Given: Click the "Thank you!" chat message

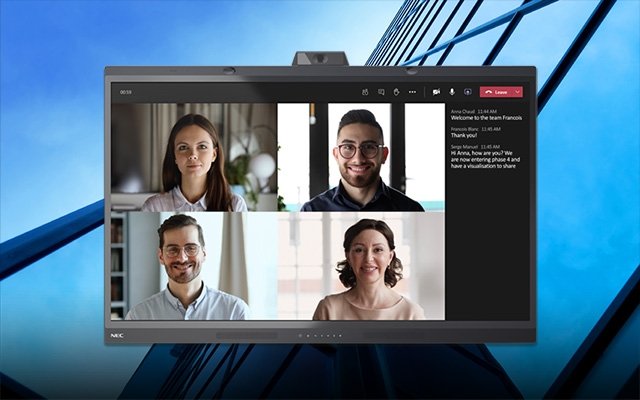Looking at the screenshot, I should (465, 135).
